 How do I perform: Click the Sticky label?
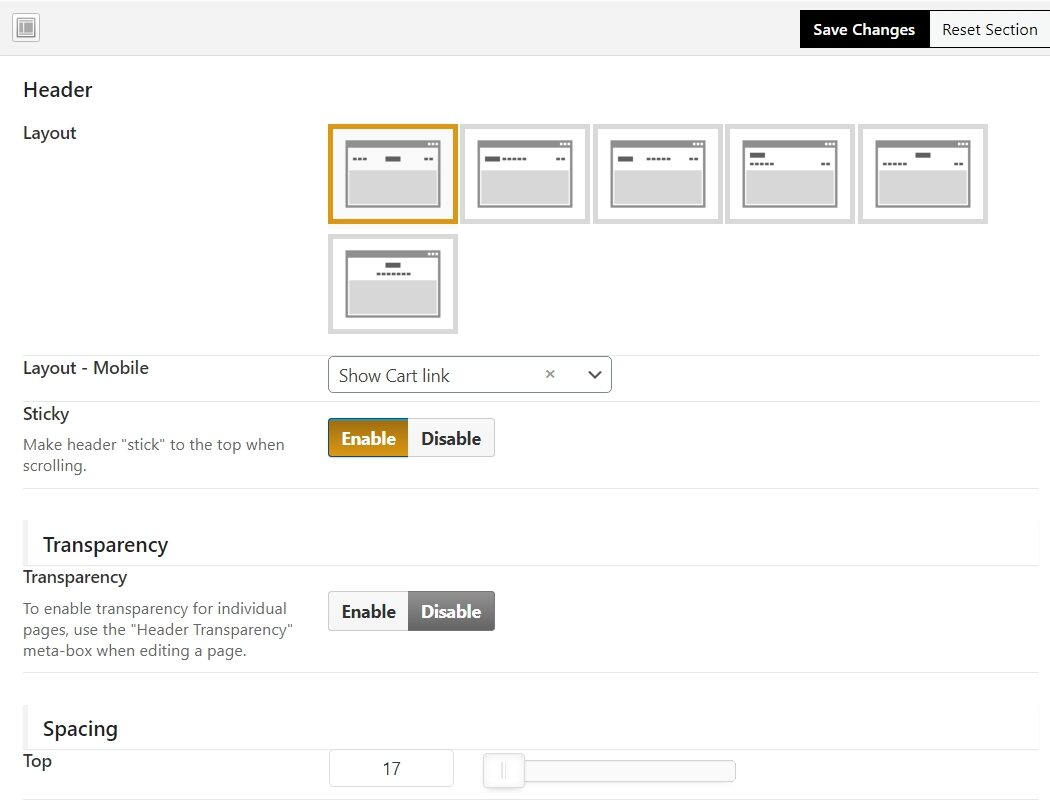[x=46, y=414]
